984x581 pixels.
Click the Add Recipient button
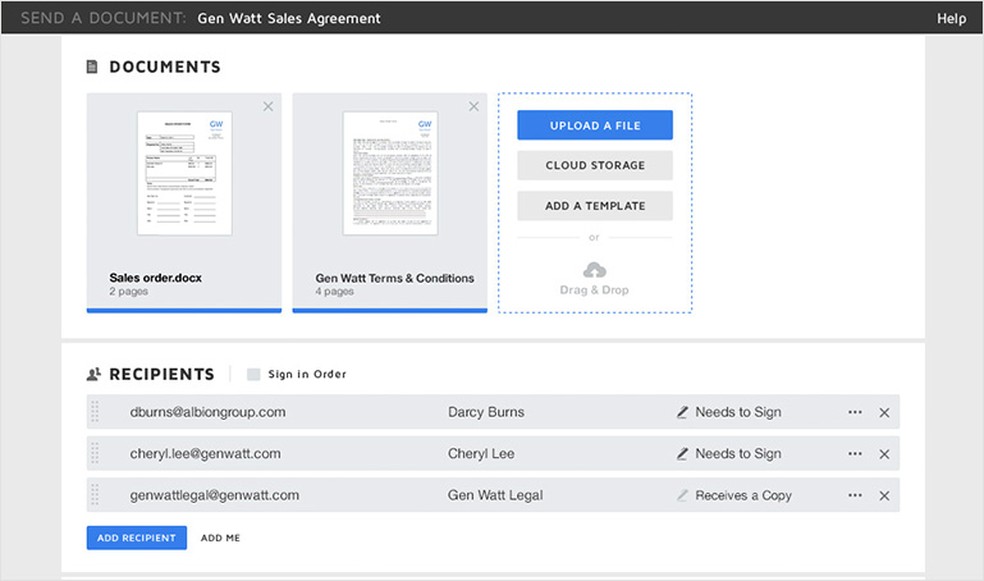pos(136,537)
